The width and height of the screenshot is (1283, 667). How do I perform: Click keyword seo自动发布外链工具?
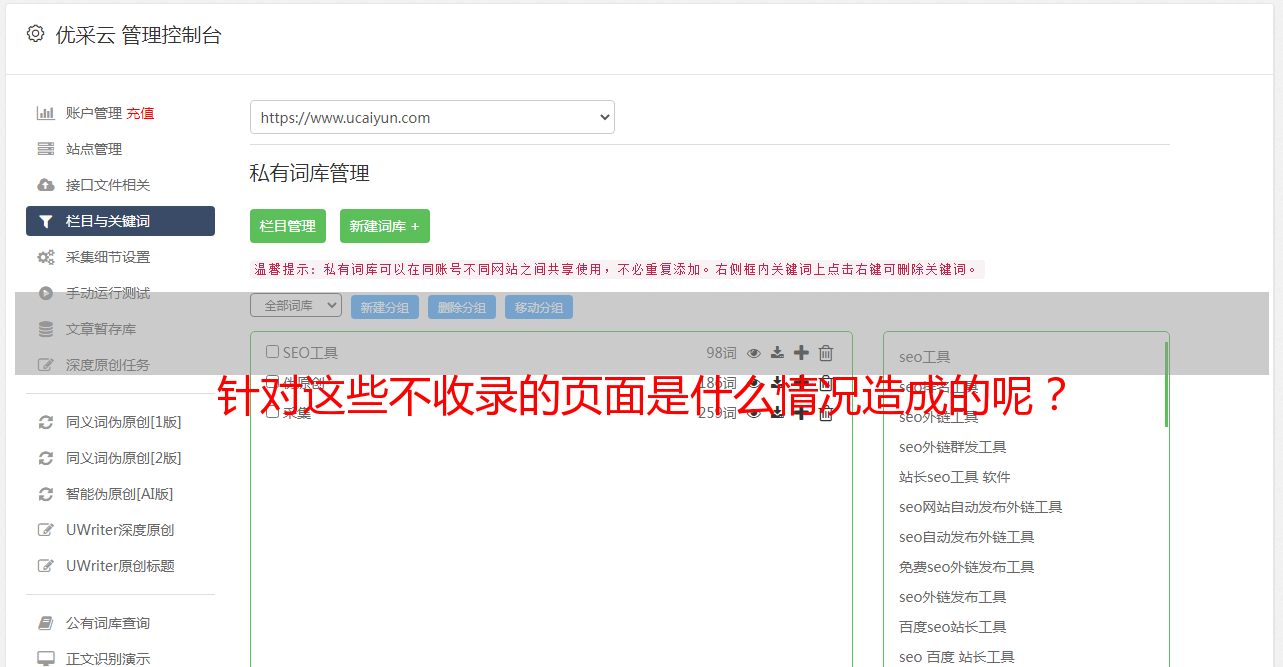[x=967, y=537]
